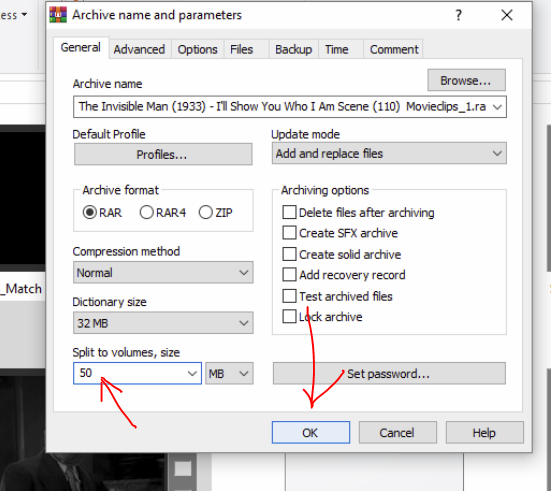Expand the Archive name history dropdown

point(497,107)
